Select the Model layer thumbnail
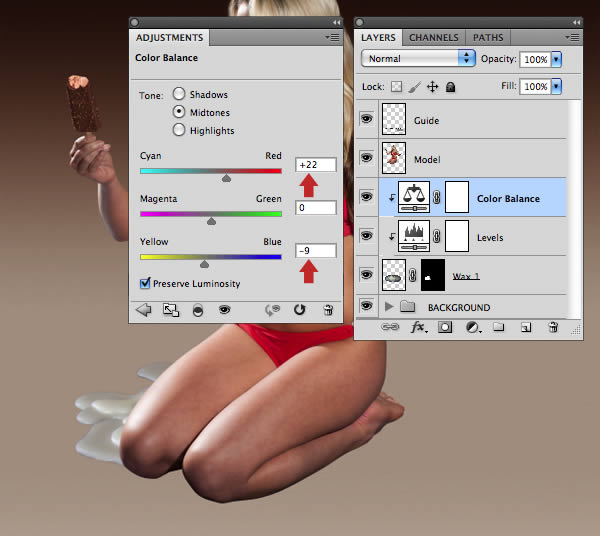 click(x=394, y=158)
